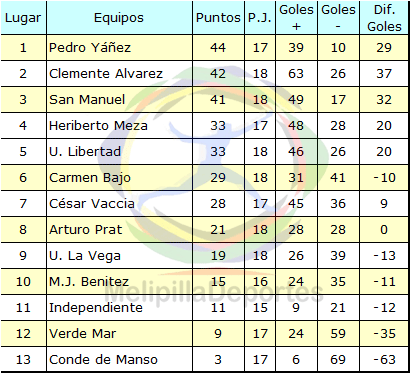Click the Dif. Goles header cell
Viewport: 410px width, 373px height.
384,18
